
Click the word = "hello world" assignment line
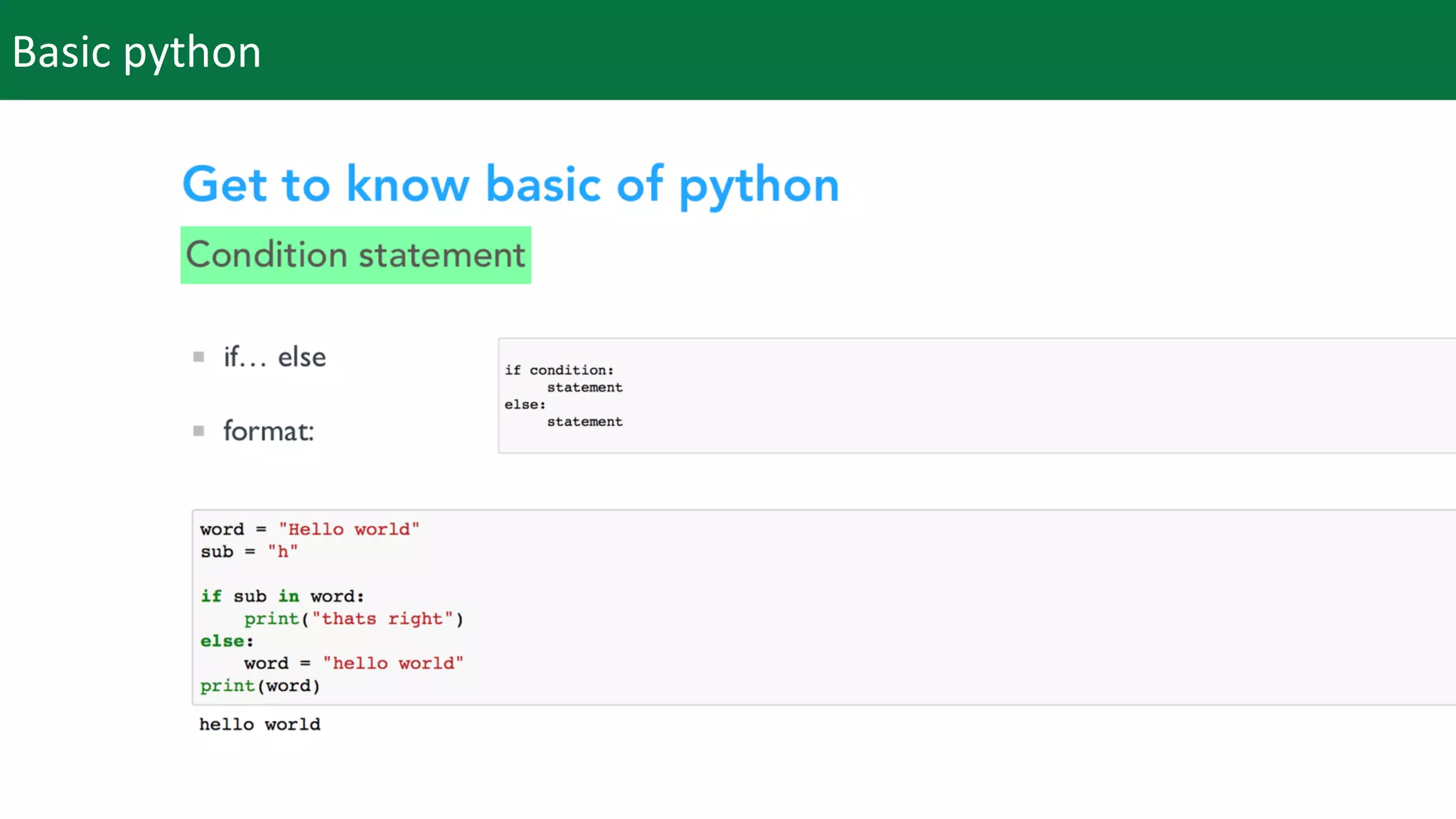click(354, 663)
